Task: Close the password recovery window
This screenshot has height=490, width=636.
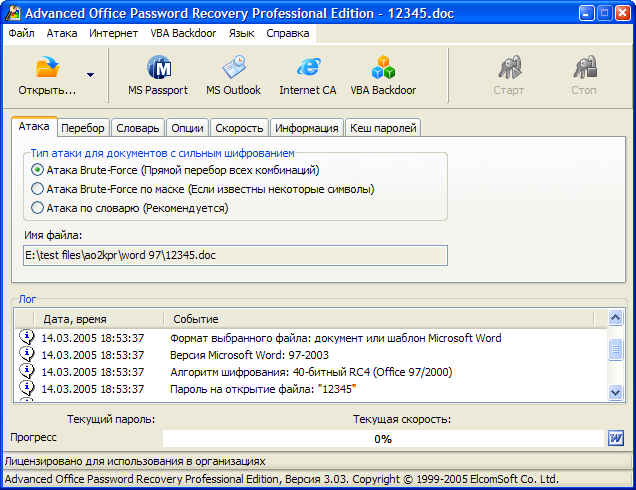Action: point(622,13)
